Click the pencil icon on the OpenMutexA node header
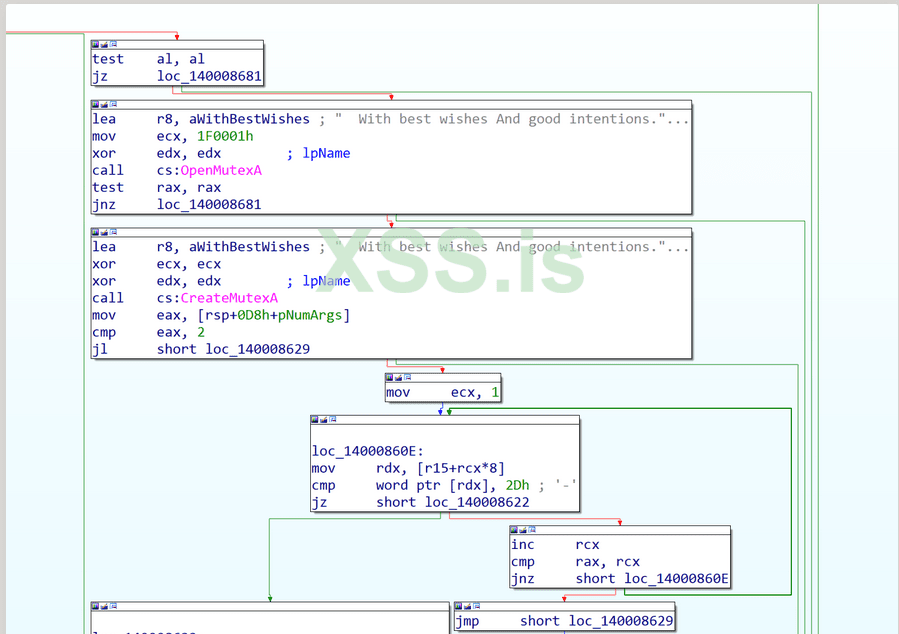 104,104
